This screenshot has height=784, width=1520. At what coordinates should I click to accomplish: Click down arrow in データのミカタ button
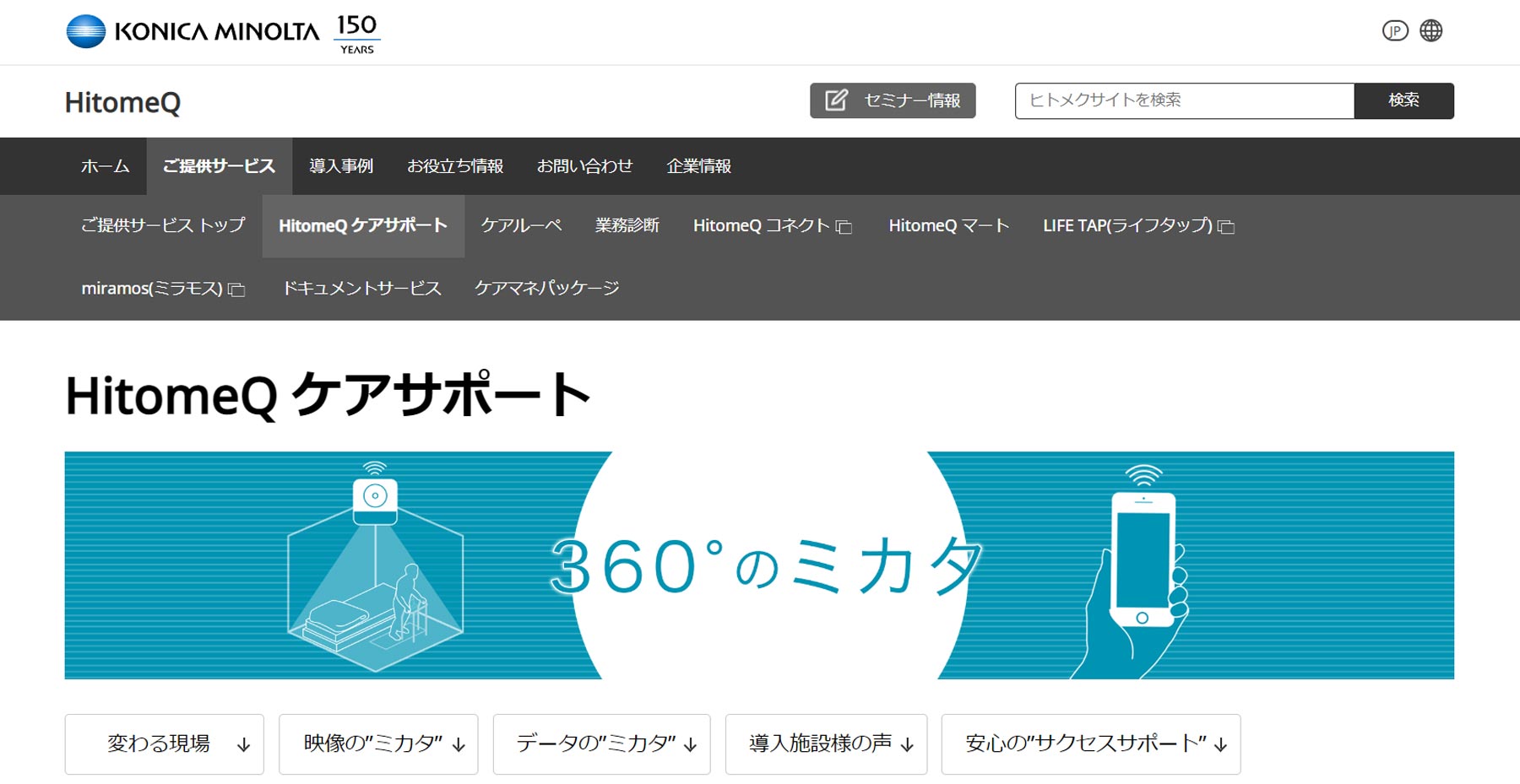click(690, 745)
